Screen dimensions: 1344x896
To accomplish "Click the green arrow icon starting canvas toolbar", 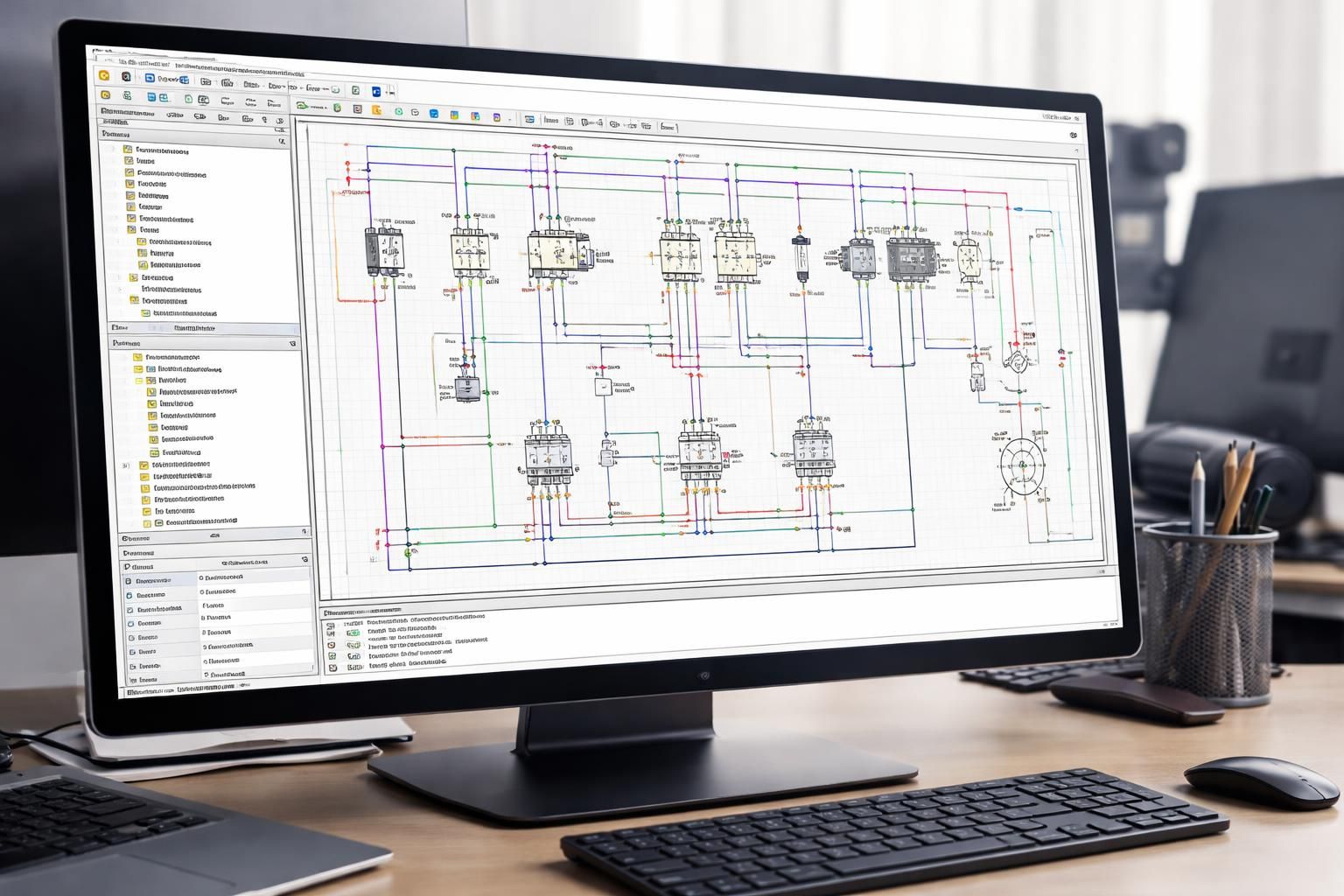I will click(302, 106).
